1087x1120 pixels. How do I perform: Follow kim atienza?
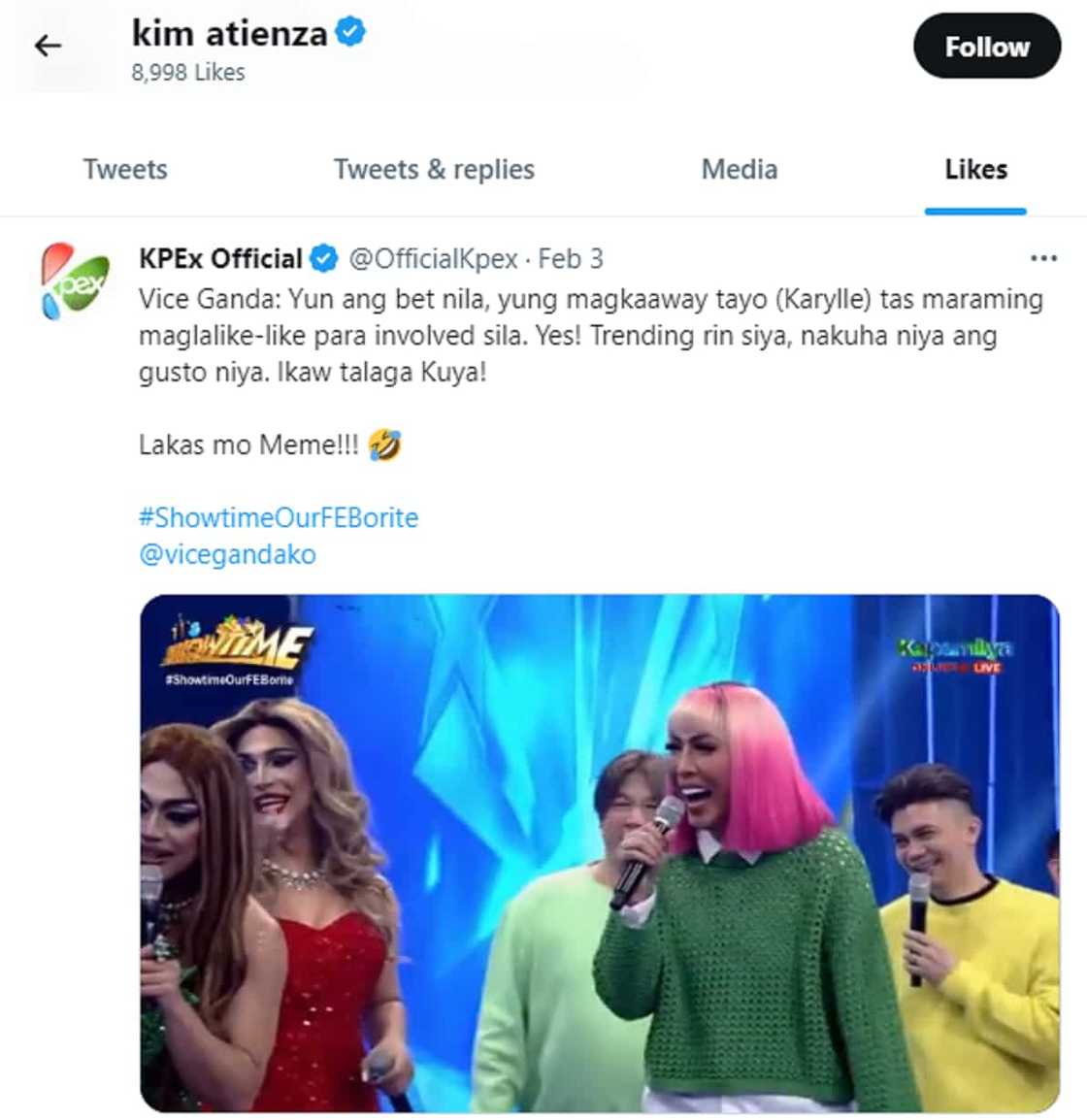[x=986, y=47]
